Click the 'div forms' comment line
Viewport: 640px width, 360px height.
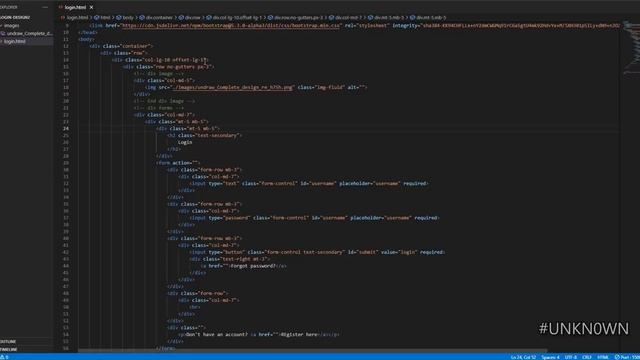159,108
